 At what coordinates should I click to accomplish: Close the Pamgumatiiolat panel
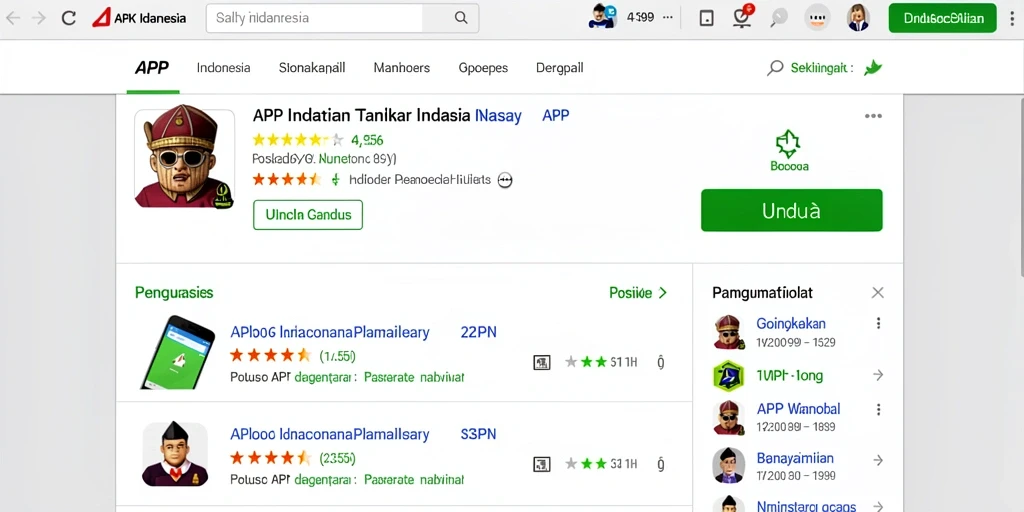click(x=878, y=293)
